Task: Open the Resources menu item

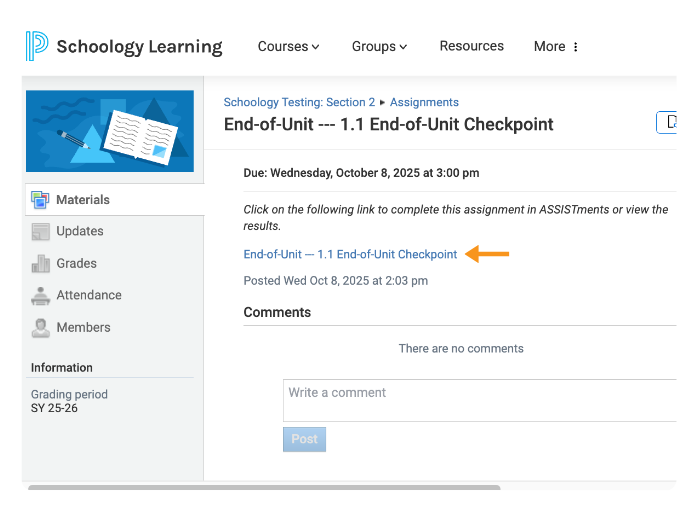Action: [x=471, y=46]
